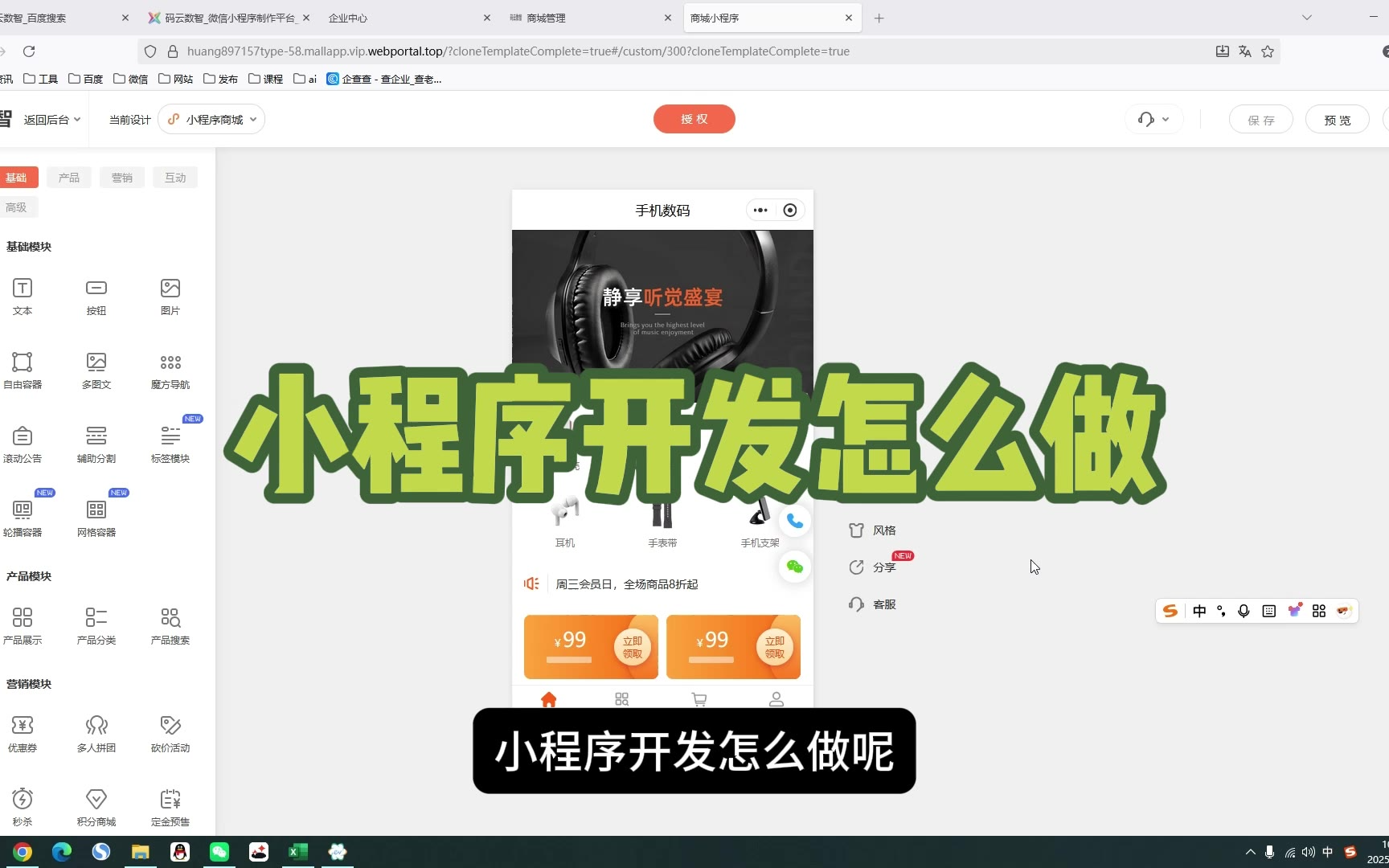
Task: Switch to the 营销 module tab
Action: click(x=122, y=178)
